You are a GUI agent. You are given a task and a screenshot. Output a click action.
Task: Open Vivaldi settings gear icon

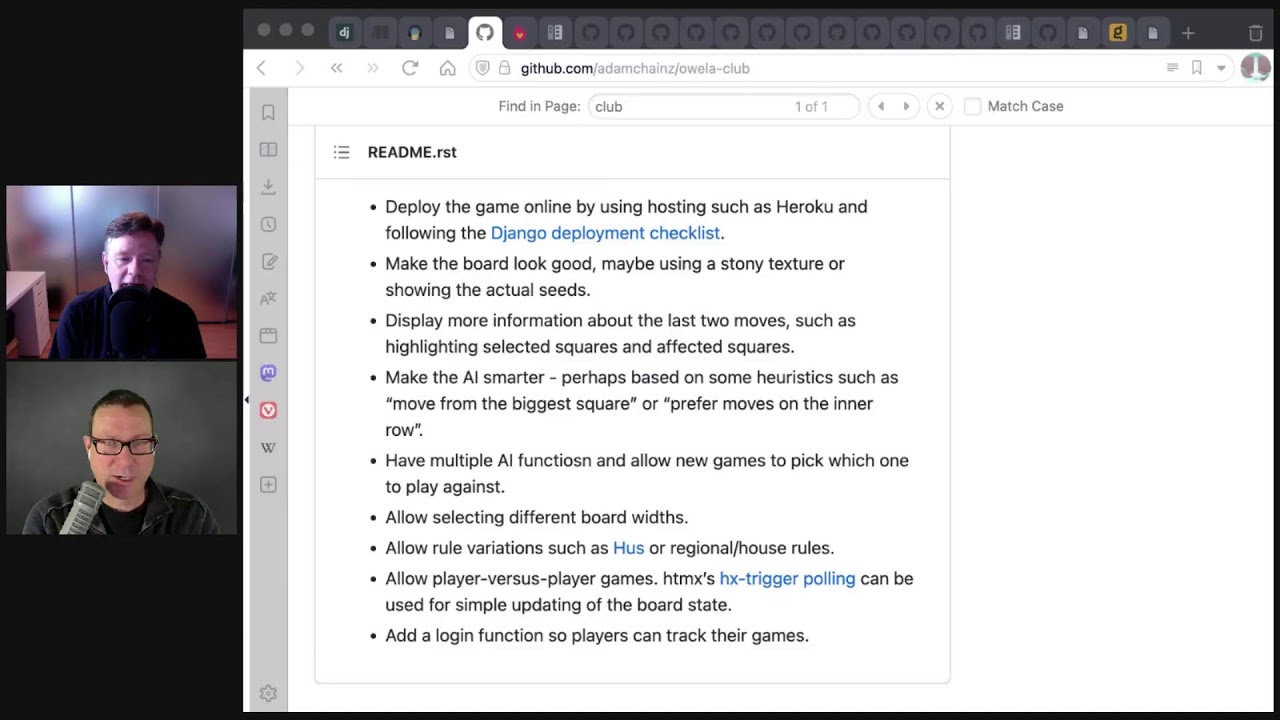pyautogui.click(x=268, y=693)
